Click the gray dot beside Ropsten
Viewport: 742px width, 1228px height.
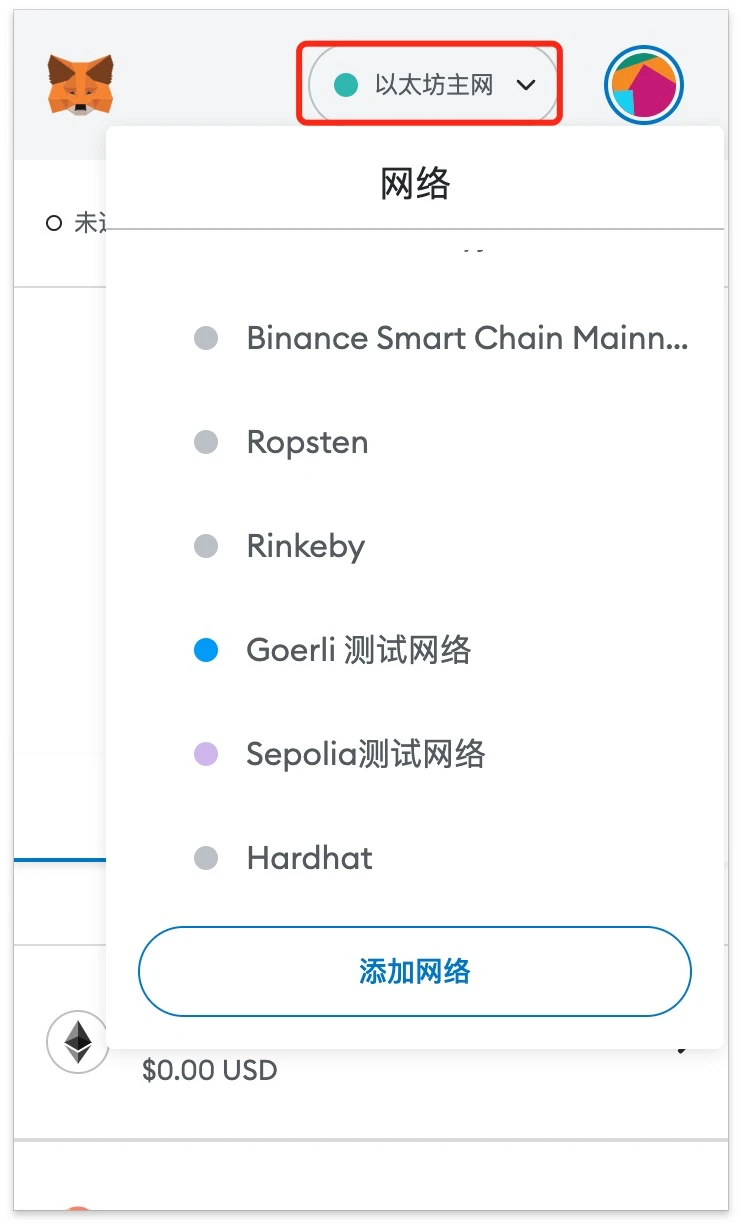(x=205, y=442)
